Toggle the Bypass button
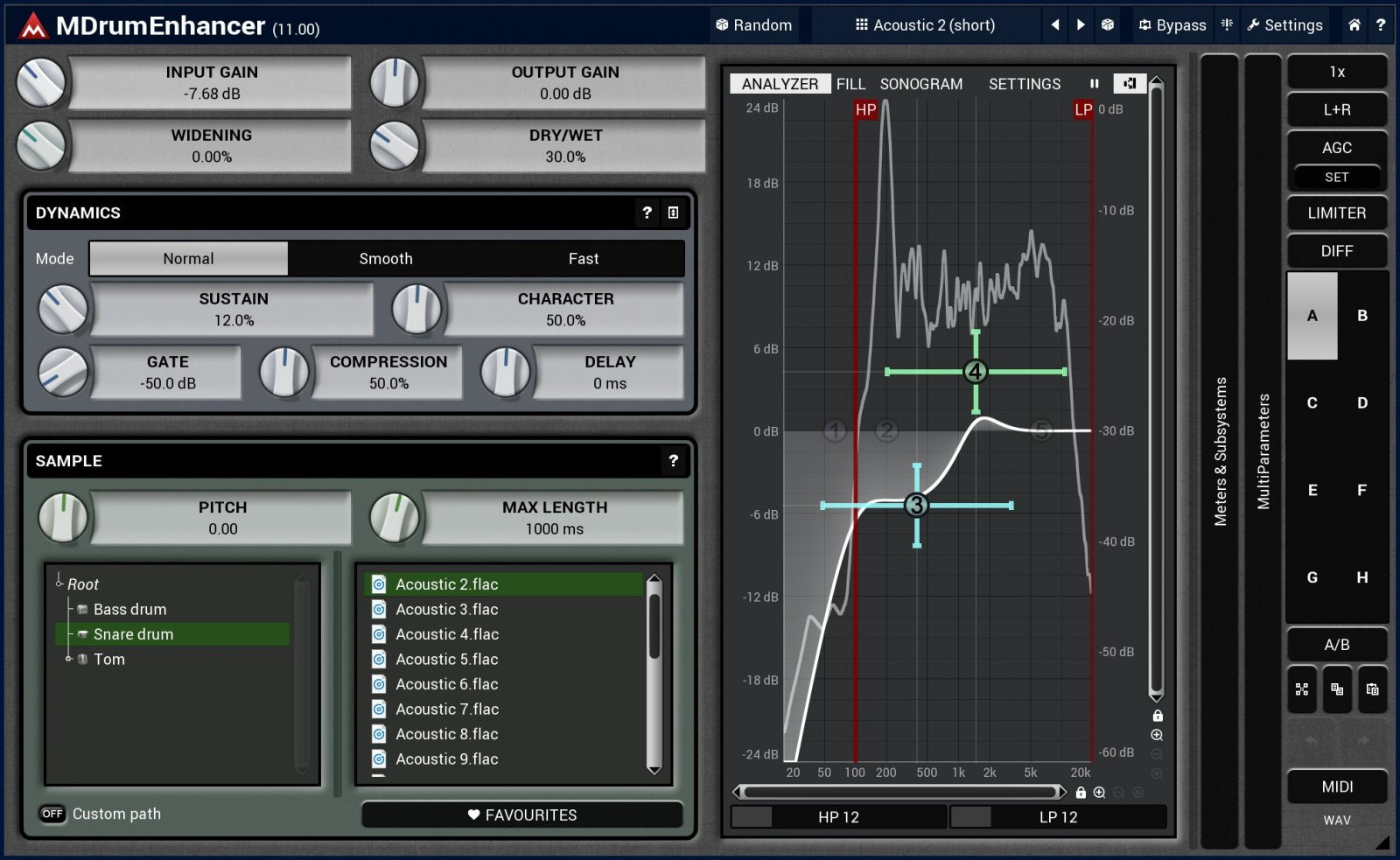This screenshot has height=860, width=1400. 1172,25
